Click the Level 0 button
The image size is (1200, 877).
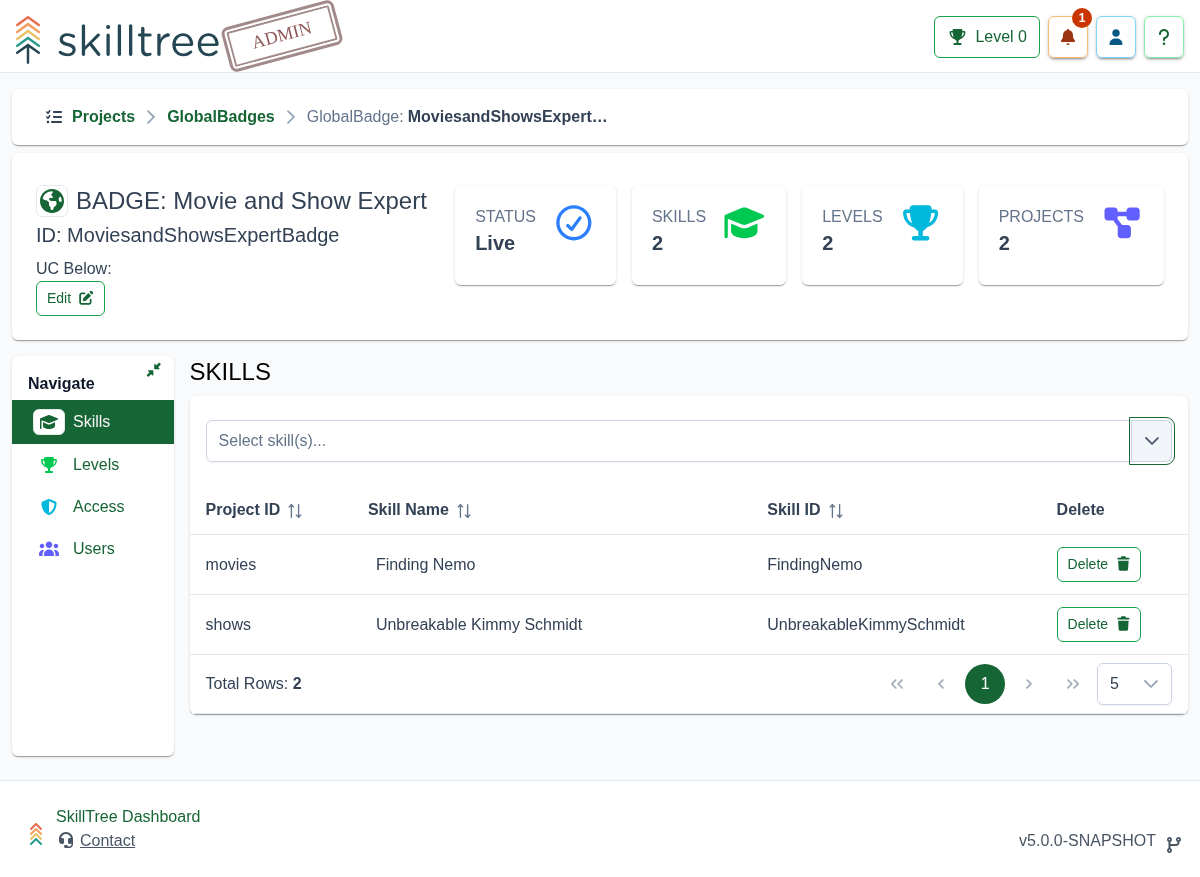987,37
